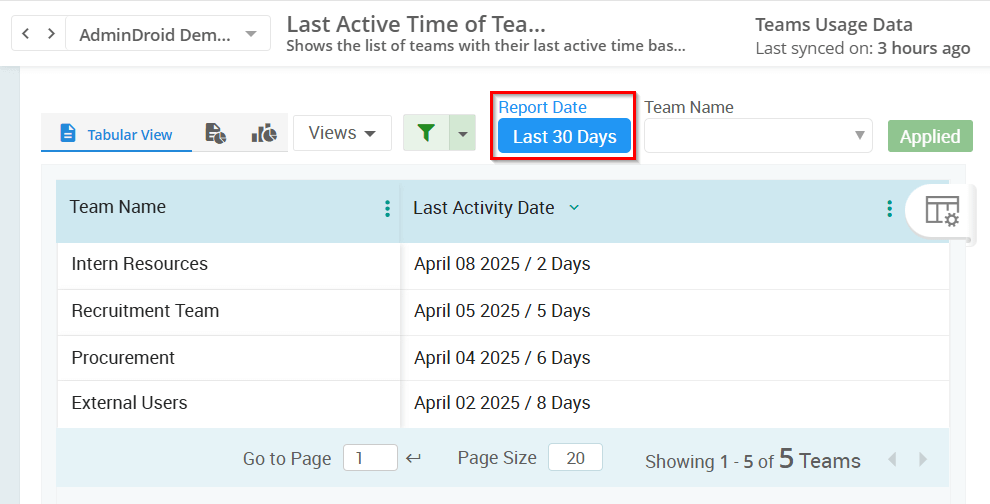Click the green filter funnel icon
Screen dimensions: 990x504
pos(426,133)
